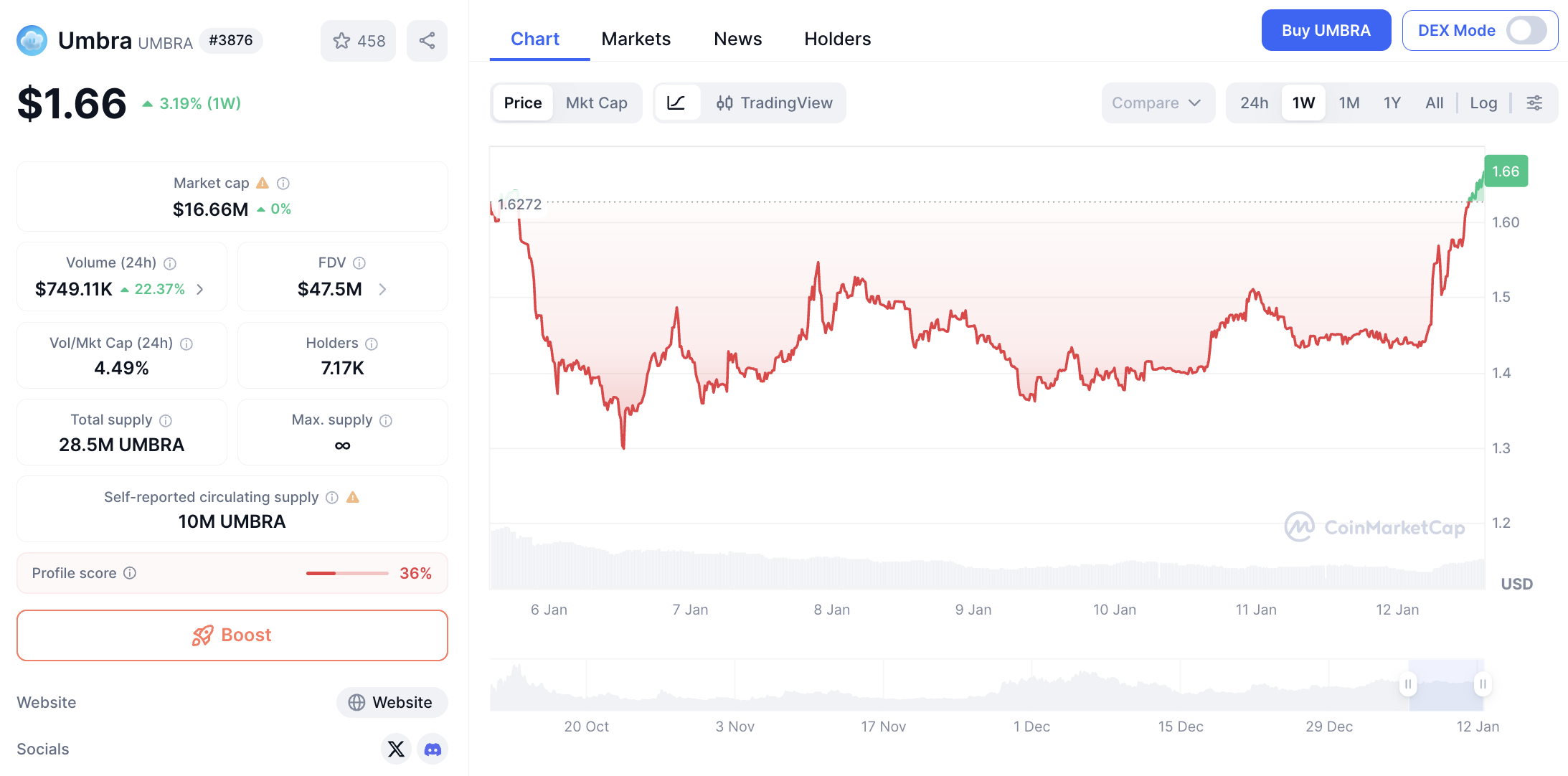
Task: Enable Log scale on chart
Action: click(1483, 103)
